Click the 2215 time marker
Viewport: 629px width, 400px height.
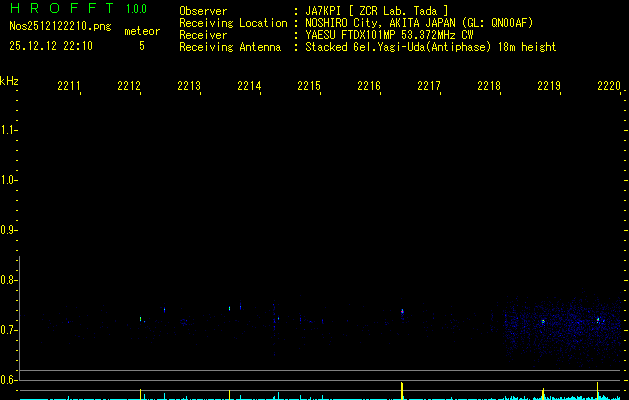click(309, 87)
